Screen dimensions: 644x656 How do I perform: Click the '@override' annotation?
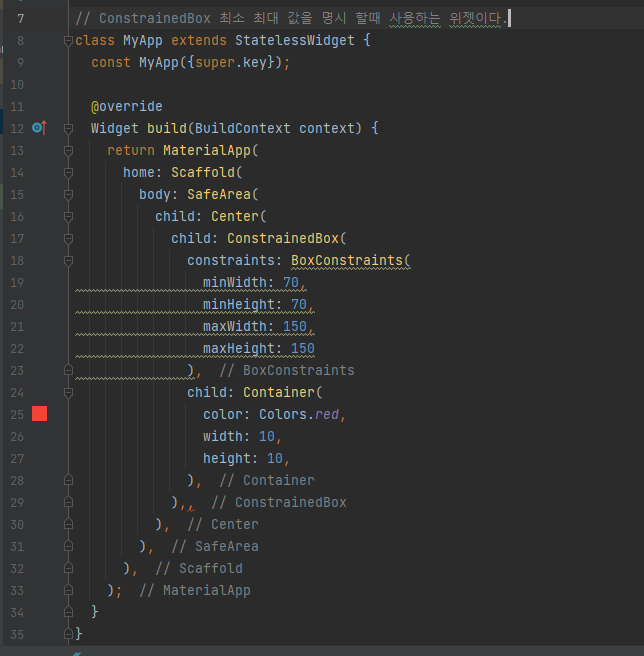pyautogui.click(x=127, y=106)
